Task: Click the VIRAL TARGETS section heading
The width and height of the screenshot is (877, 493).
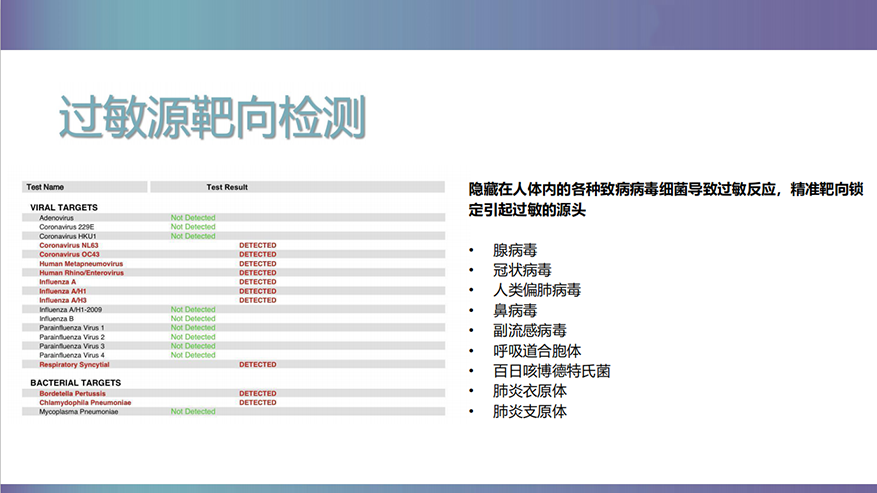Action: 64,207
